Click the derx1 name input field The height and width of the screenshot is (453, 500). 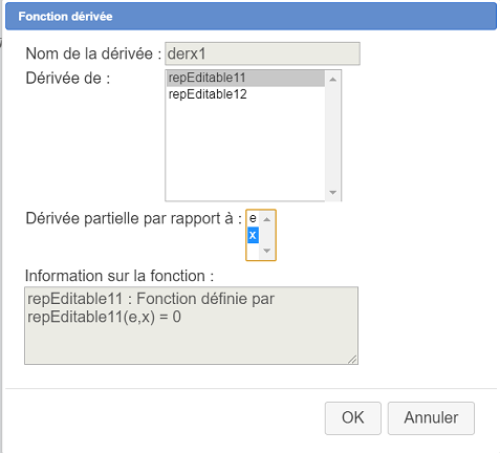pos(262,54)
